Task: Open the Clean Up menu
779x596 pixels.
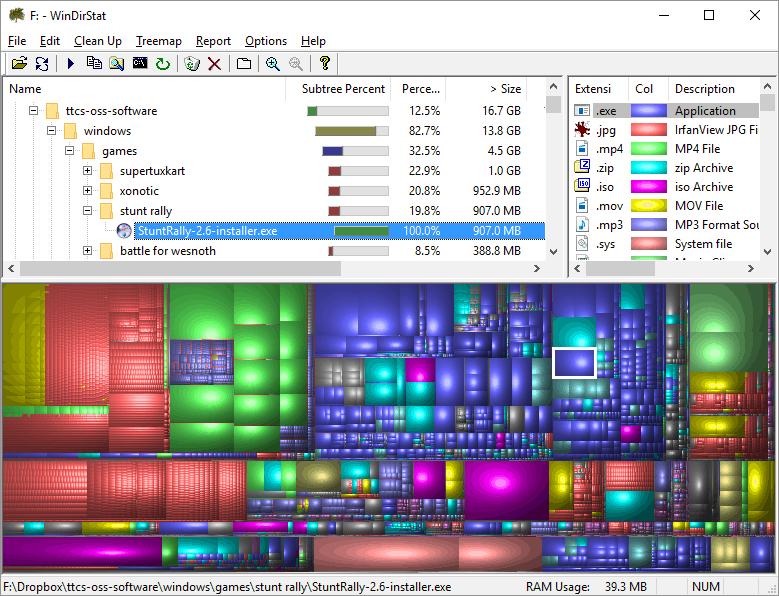Action: pyautogui.click(x=98, y=41)
